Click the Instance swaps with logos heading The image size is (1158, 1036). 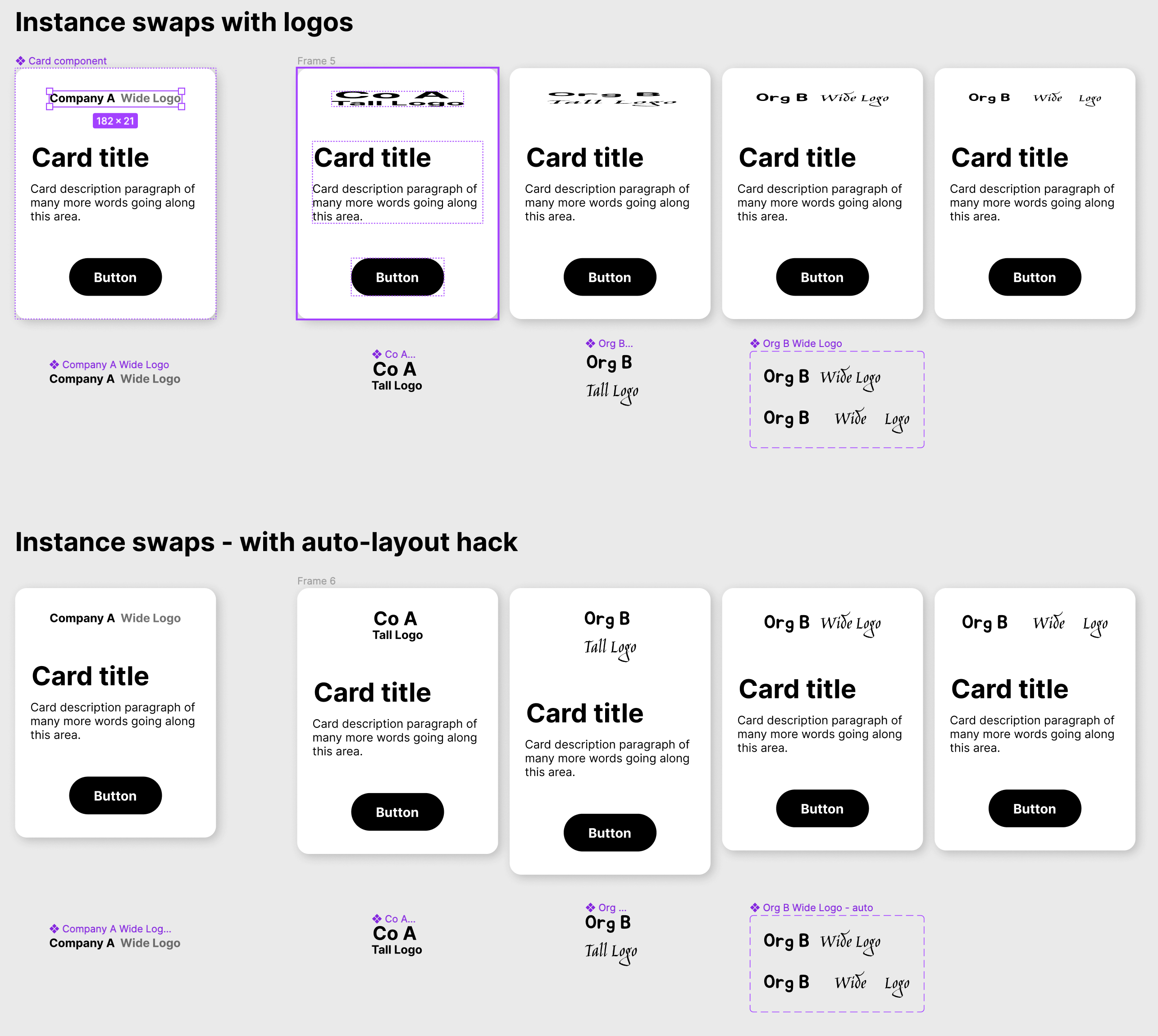[184, 23]
